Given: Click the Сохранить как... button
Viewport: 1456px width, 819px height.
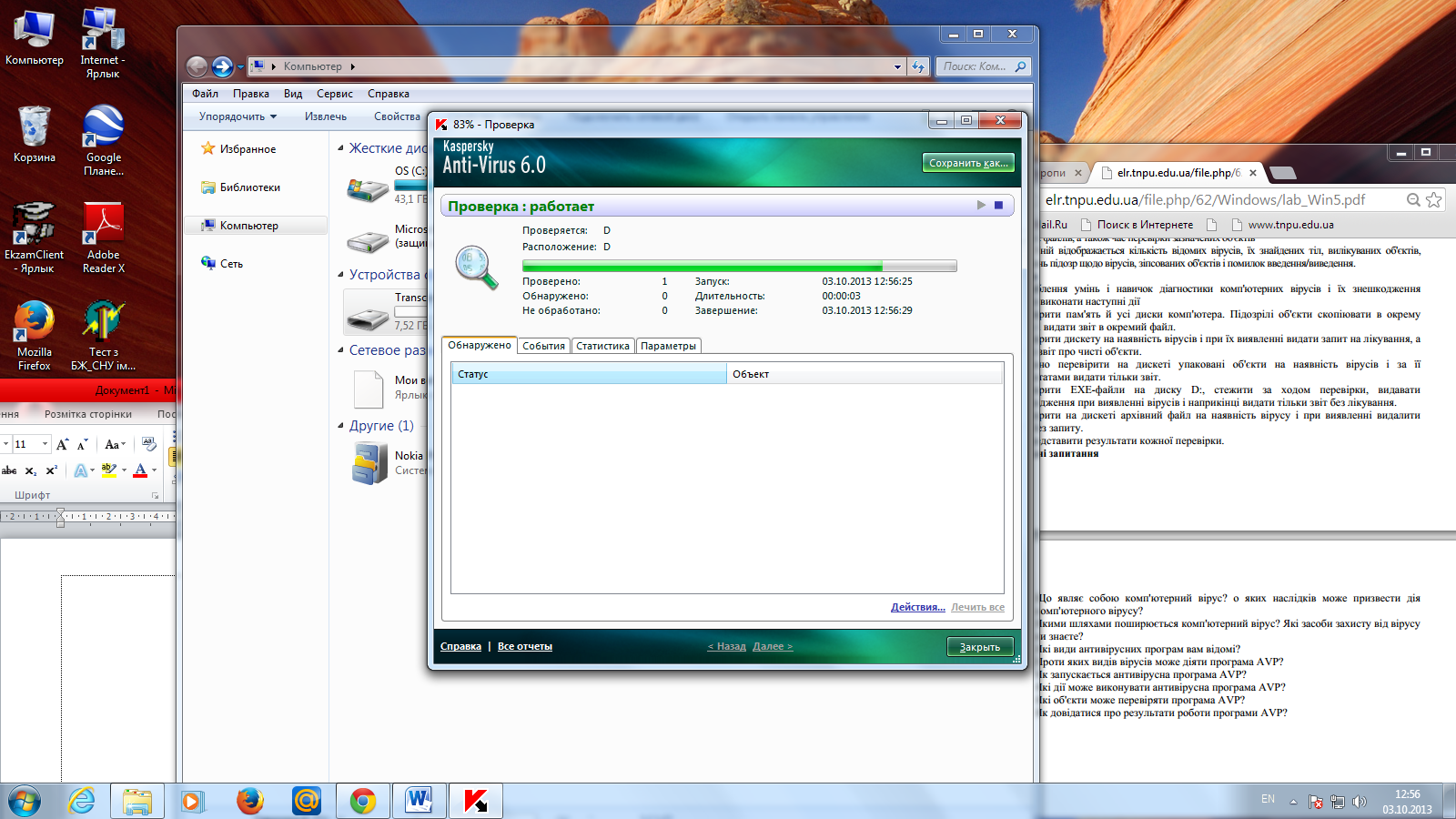Looking at the screenshot, I should [x=968, y=163].
